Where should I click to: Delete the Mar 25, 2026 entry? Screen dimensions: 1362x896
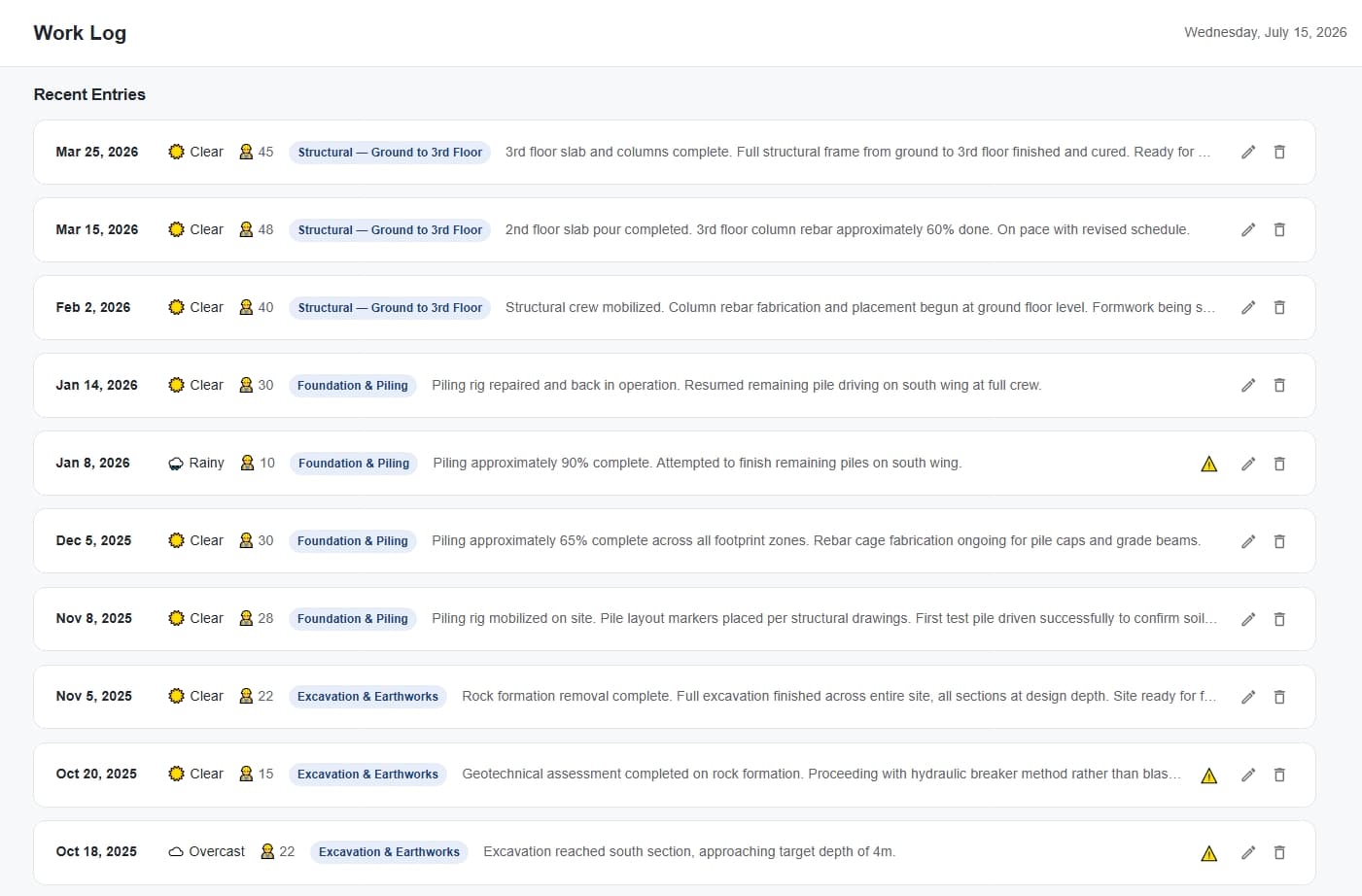[x=1279, y=153]
